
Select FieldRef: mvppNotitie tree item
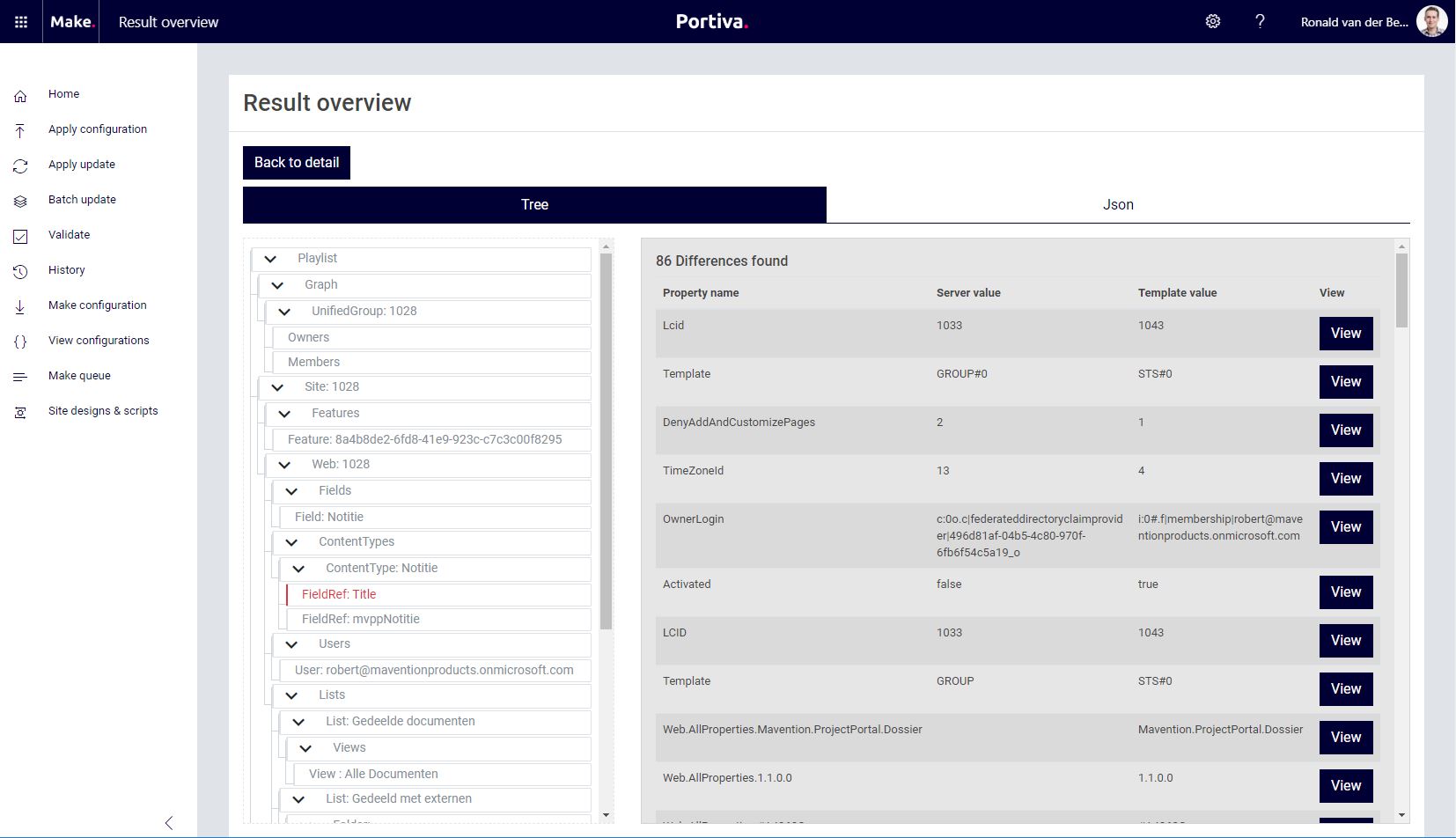pyautogui.click(x=361, y=620)
